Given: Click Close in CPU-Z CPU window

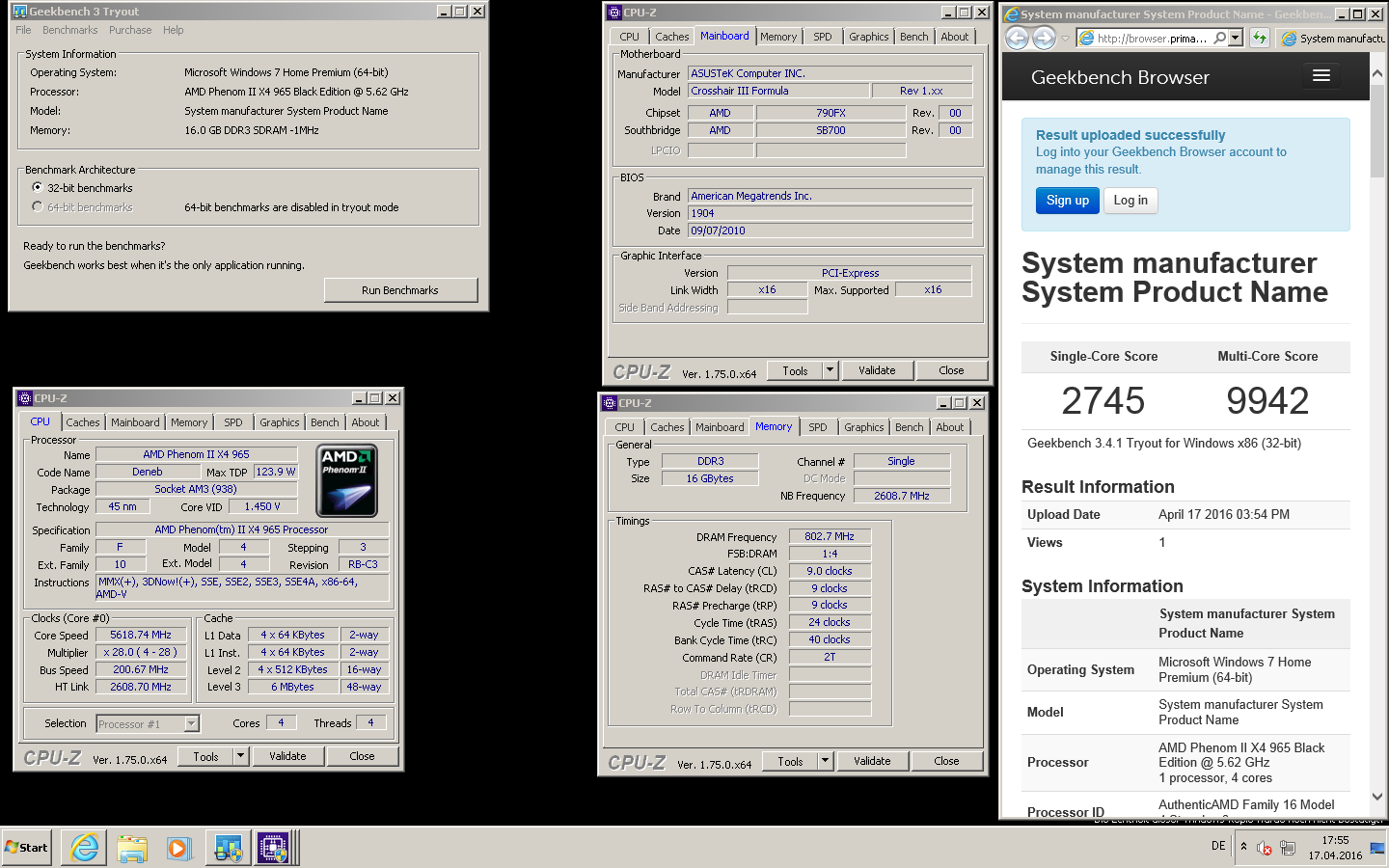Looking at the screenshot, I should [362, 756].
